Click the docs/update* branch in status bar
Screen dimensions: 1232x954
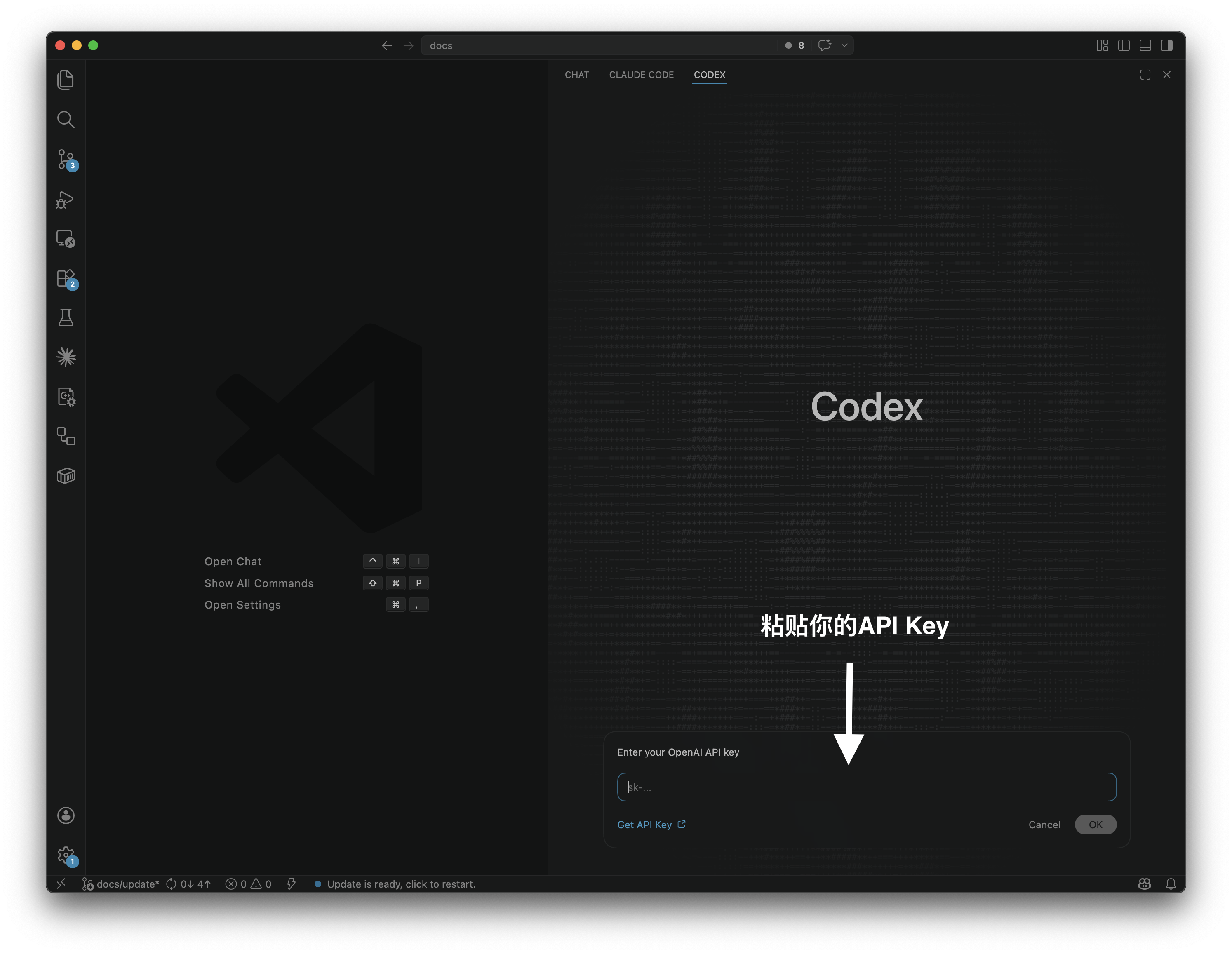[121, 884]
